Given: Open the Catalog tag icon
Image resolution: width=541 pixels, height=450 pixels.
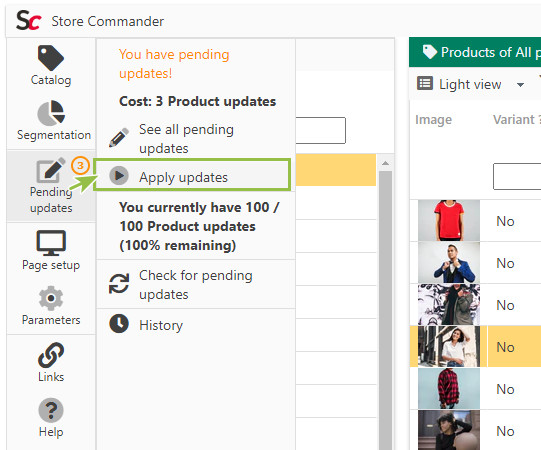Looking at the screenshot, I should [x=51, y=58].
